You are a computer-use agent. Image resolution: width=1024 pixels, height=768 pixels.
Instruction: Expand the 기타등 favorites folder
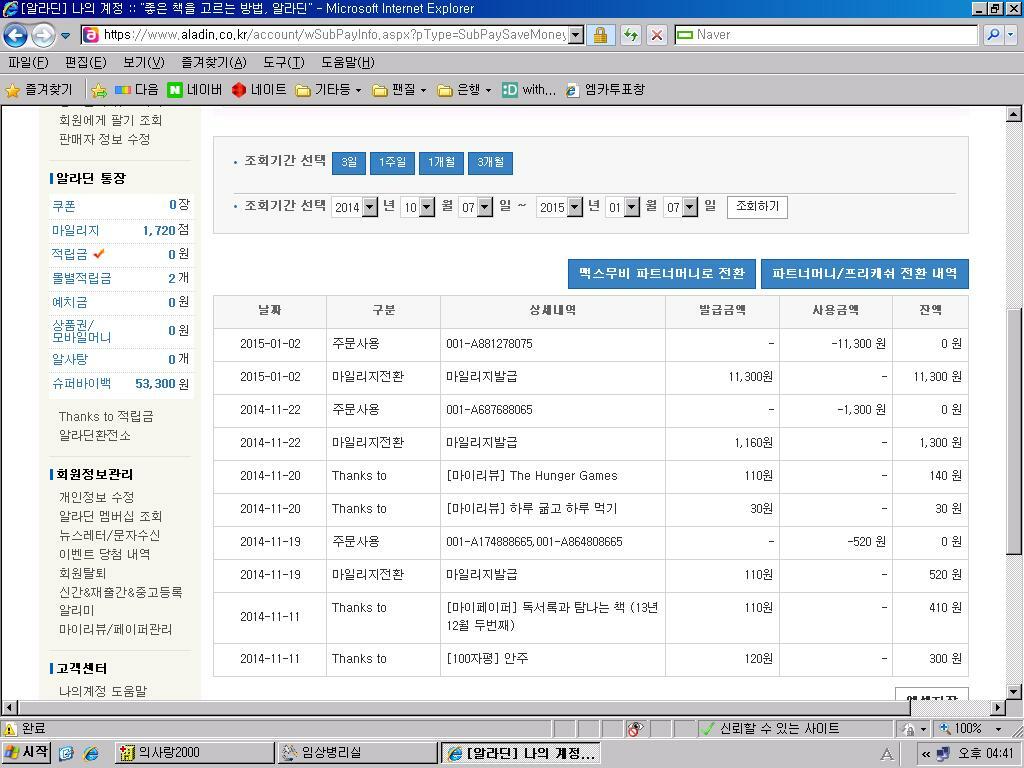click(328, 89)
